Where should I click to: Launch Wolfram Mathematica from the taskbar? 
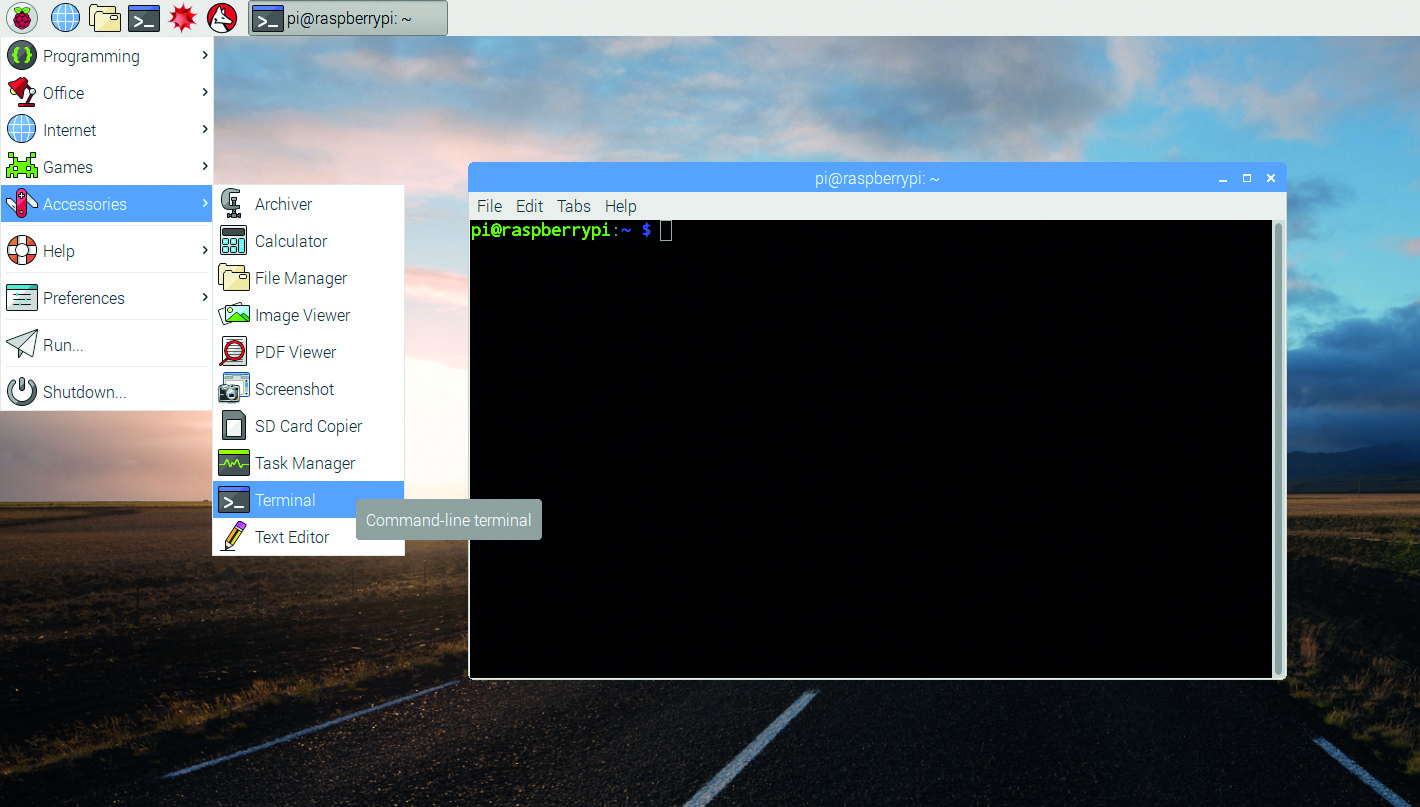181,17
